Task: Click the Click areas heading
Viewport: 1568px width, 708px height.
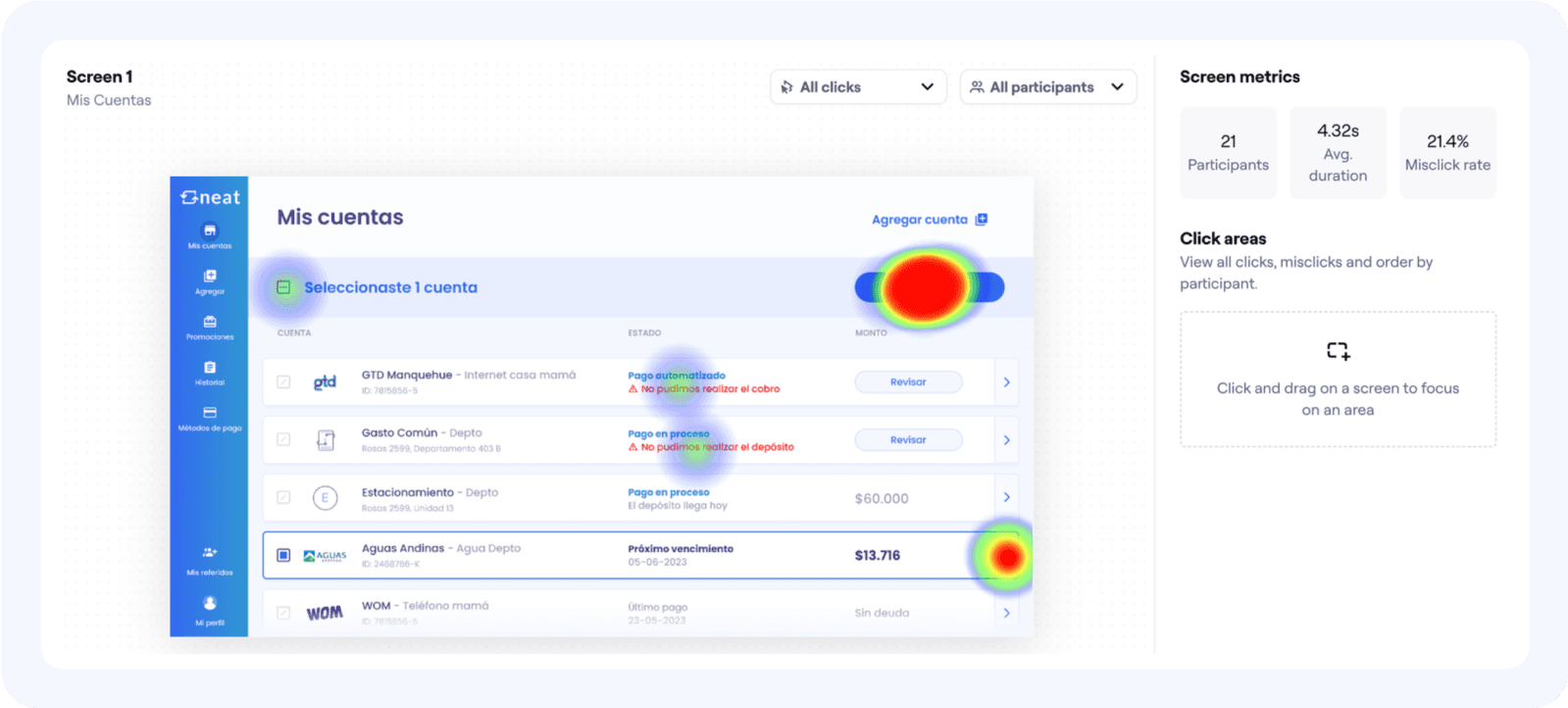Action: pos(1223,238)
